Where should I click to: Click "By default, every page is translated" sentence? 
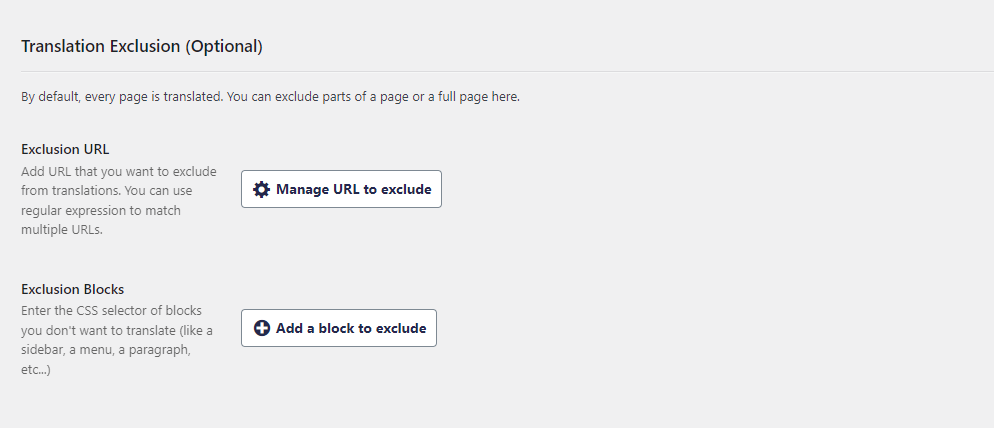coord(122,98)
